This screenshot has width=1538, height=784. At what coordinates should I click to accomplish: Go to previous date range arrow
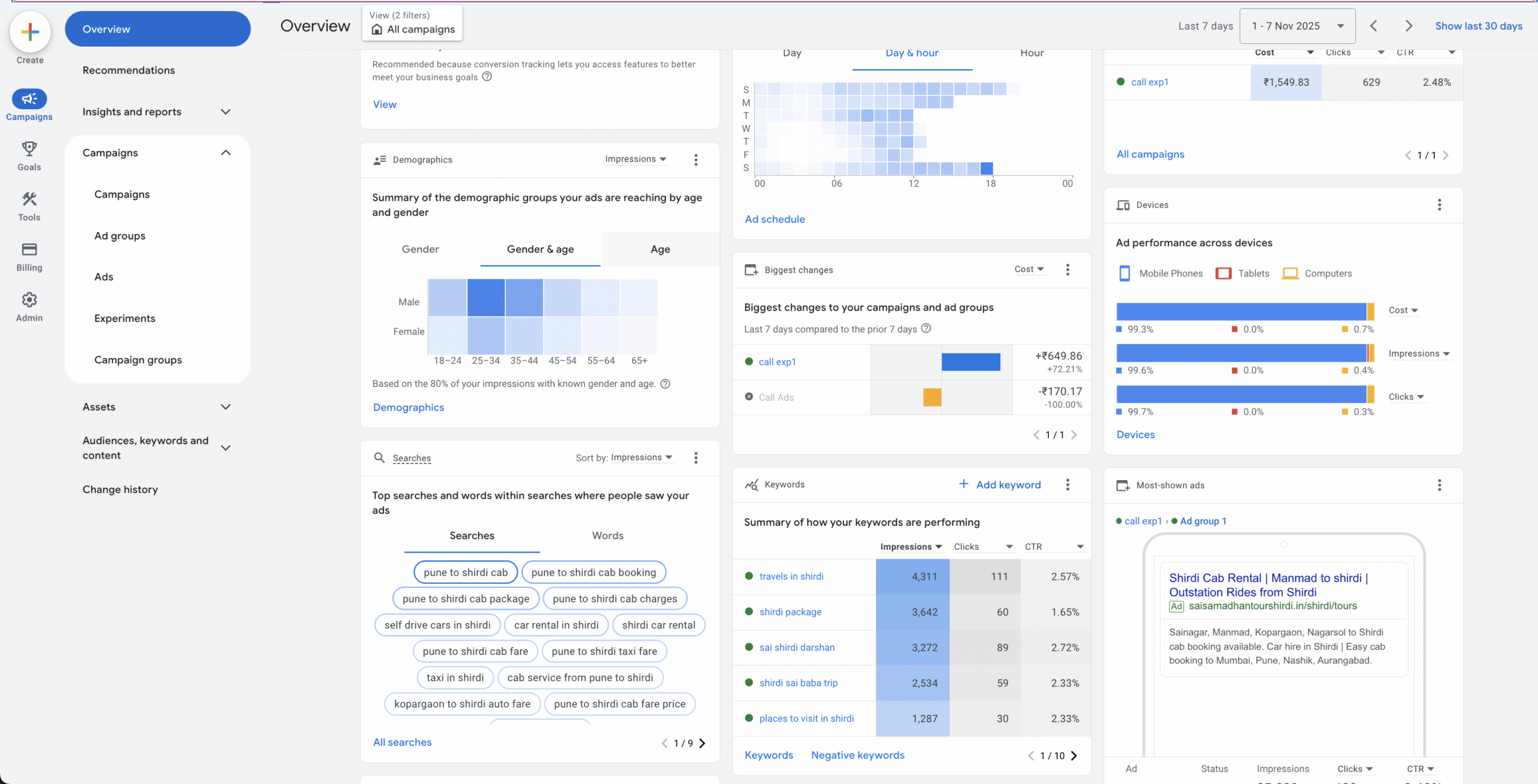[1374, 26]
